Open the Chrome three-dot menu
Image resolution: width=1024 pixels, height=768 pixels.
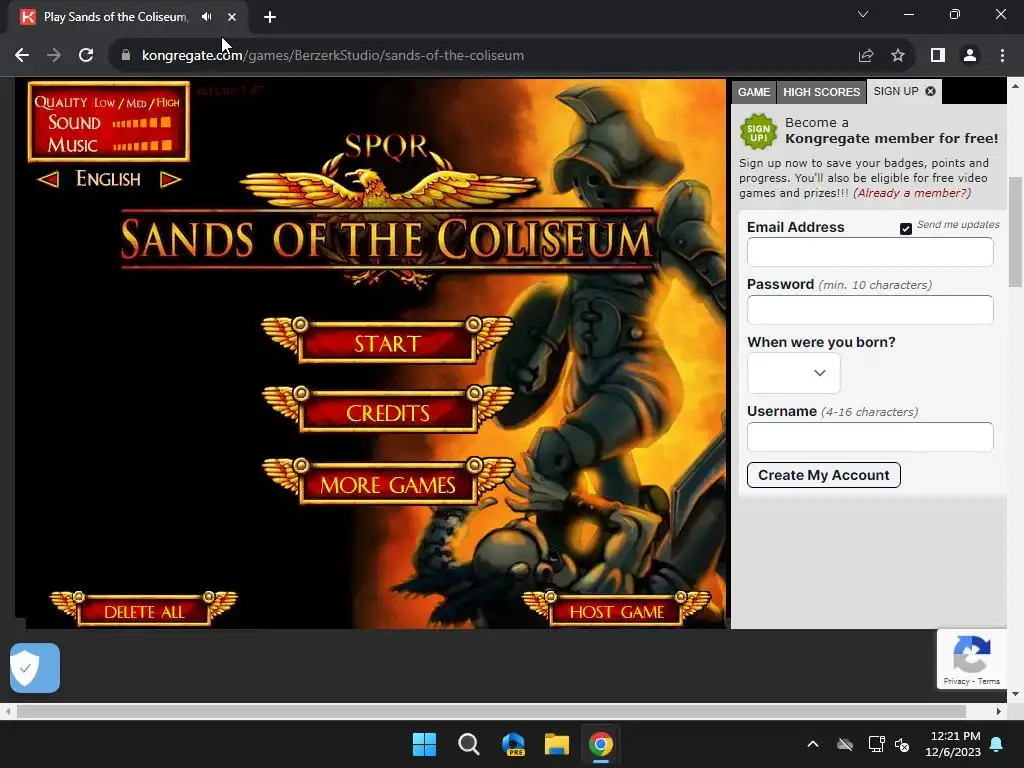click(1002, 56)
